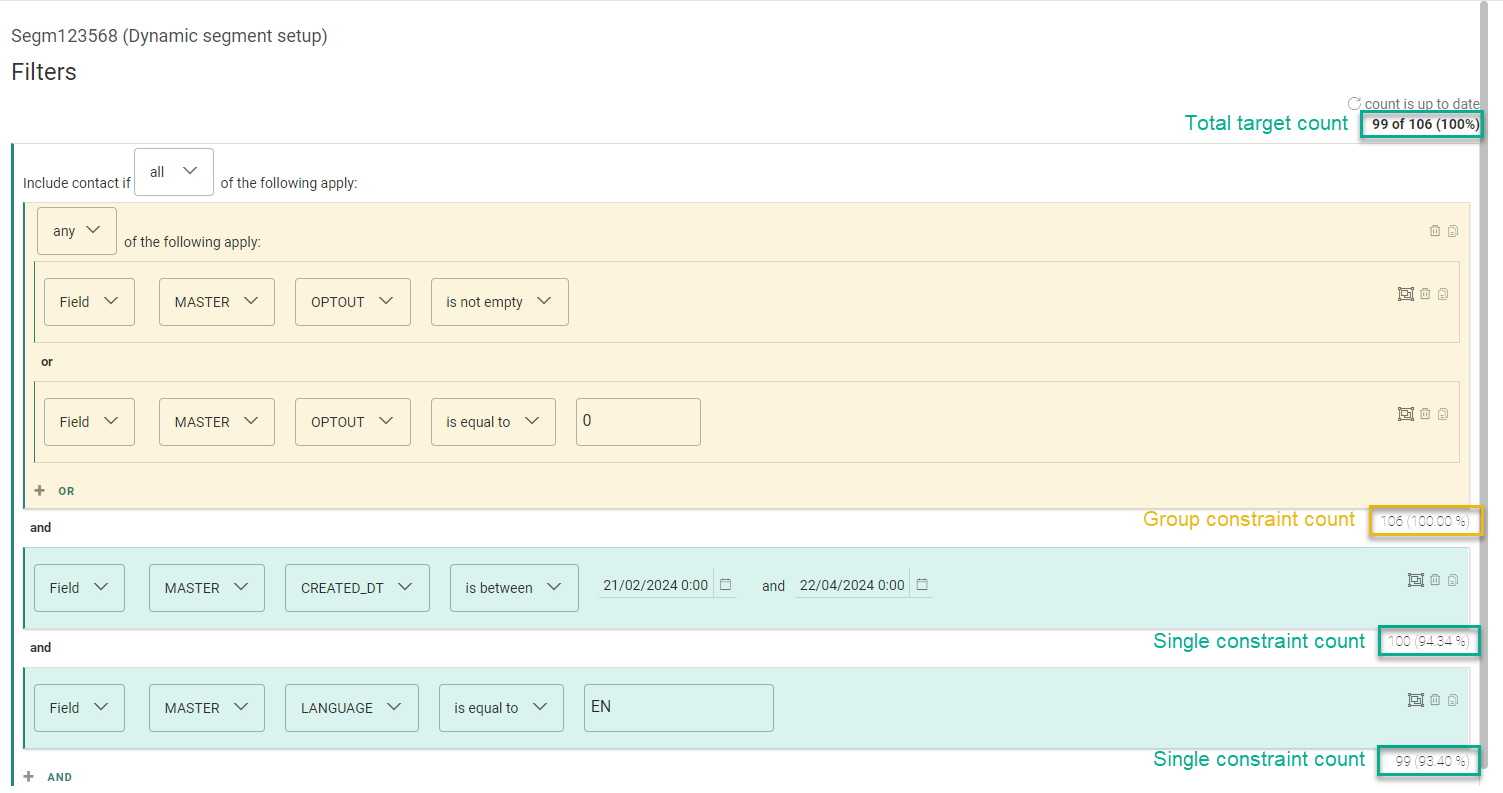Click the refresh count icon
The height and width of the screenshot is (793, 1503).
tap(1354, 104)
